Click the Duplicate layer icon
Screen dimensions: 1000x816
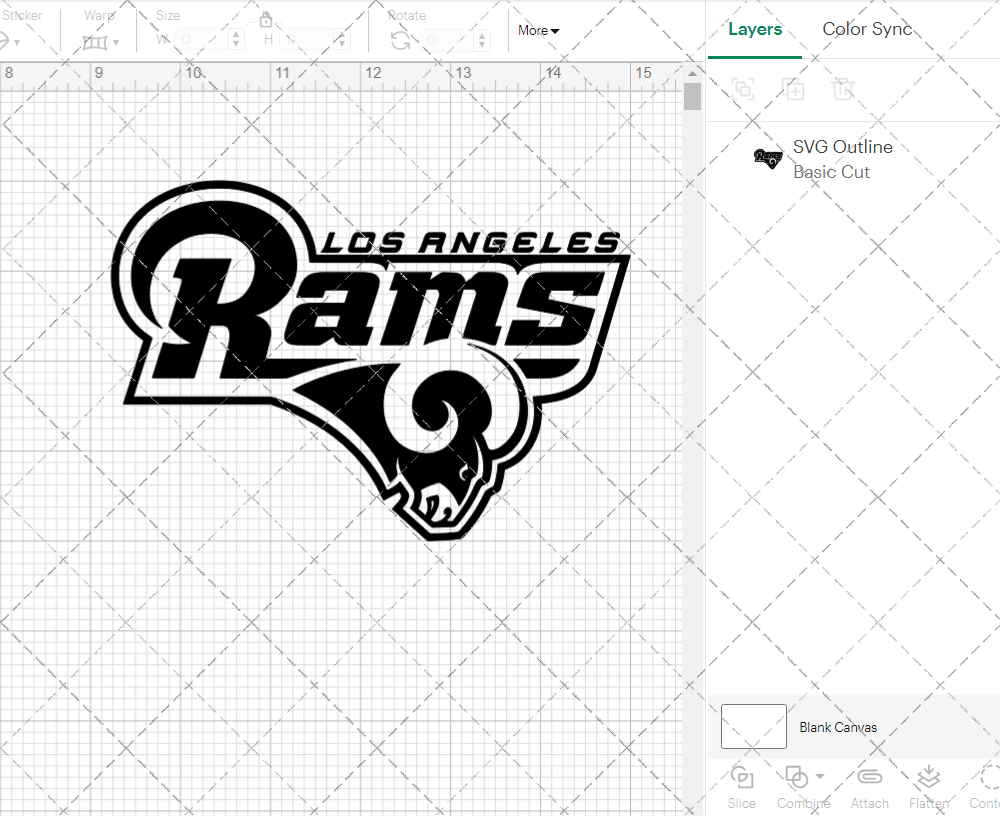pyautogui.click(x=793, y=90)
